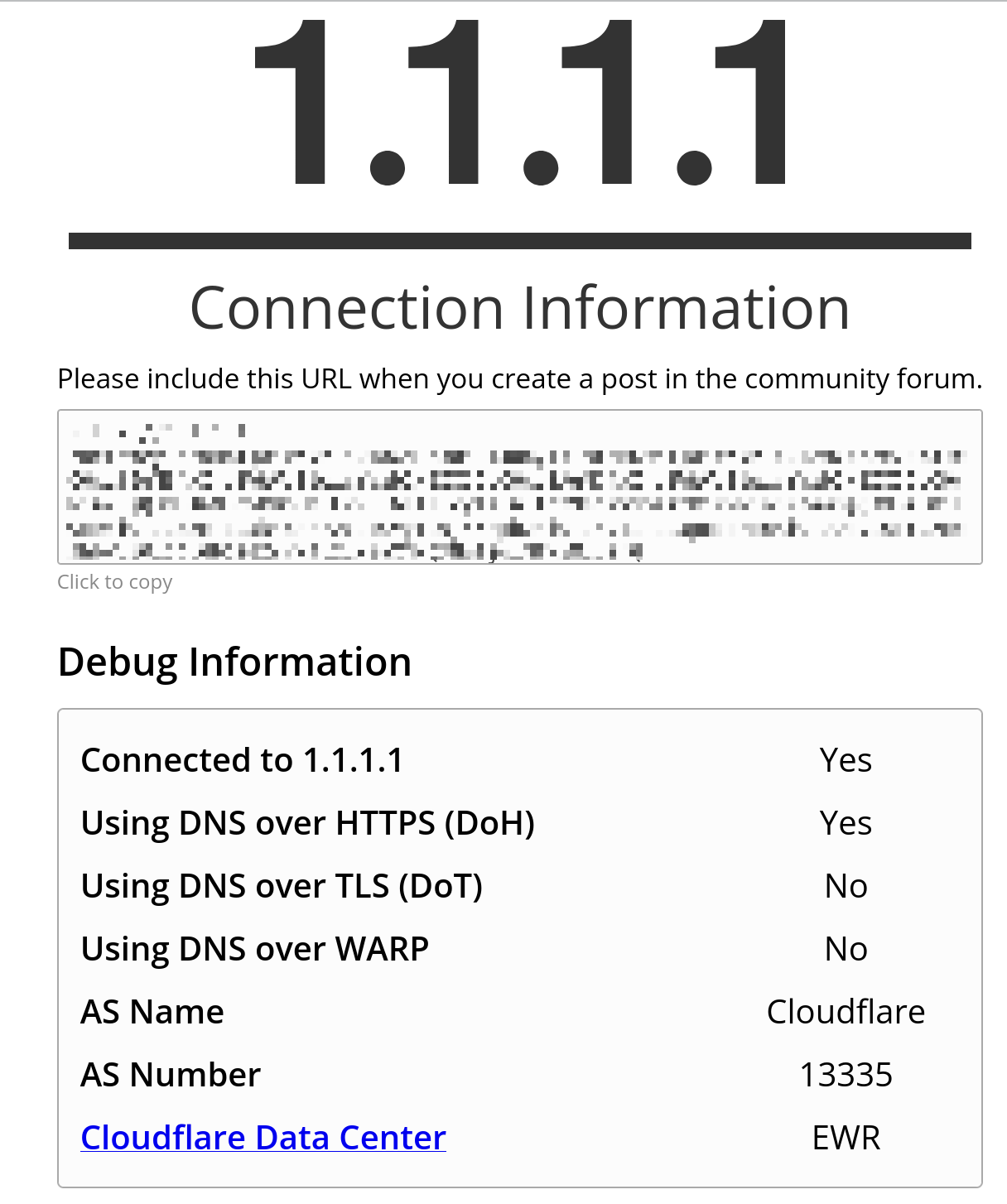
Task: Click the Connected to 1.1.1.1 row
Action: pyautogui.click(x=242, y=759)
